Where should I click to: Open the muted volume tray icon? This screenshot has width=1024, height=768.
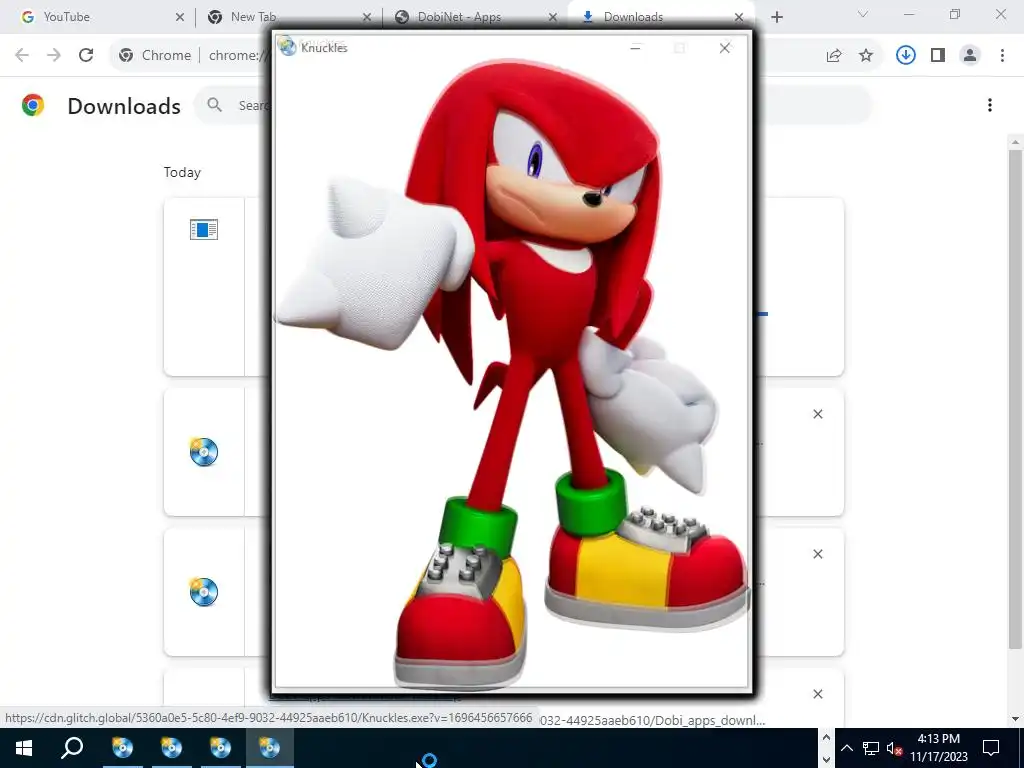[895, 748]
